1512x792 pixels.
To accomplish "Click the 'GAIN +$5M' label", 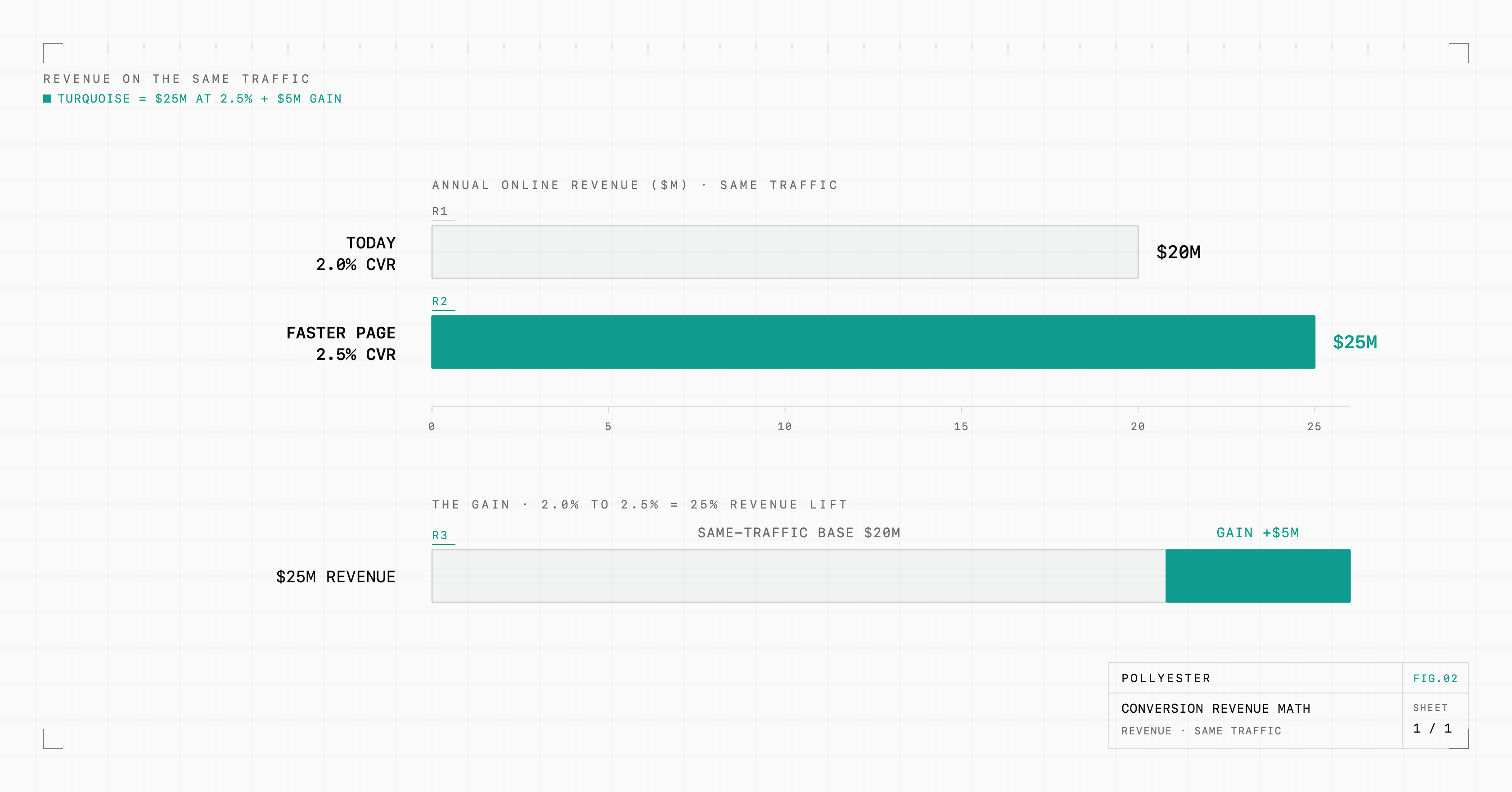I will pos(1258,533).
